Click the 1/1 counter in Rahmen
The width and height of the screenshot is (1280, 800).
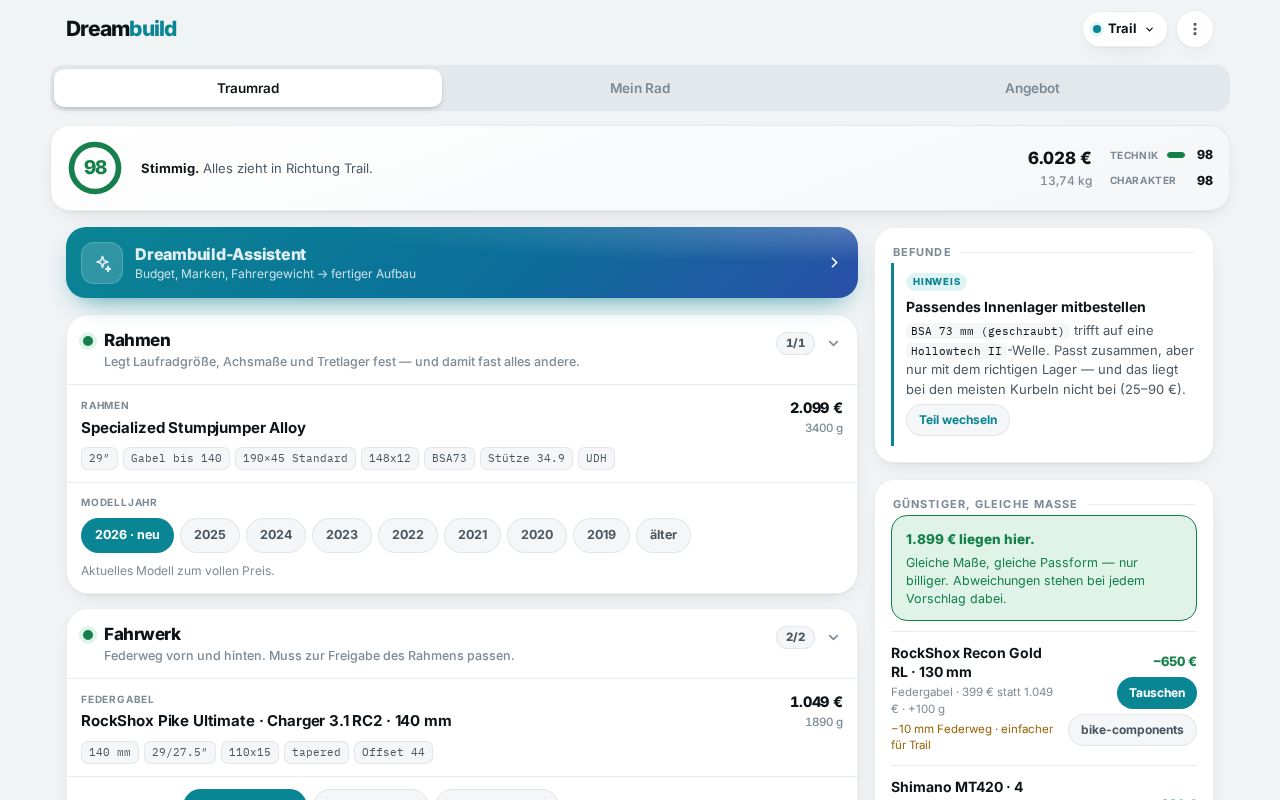(795, 343)
